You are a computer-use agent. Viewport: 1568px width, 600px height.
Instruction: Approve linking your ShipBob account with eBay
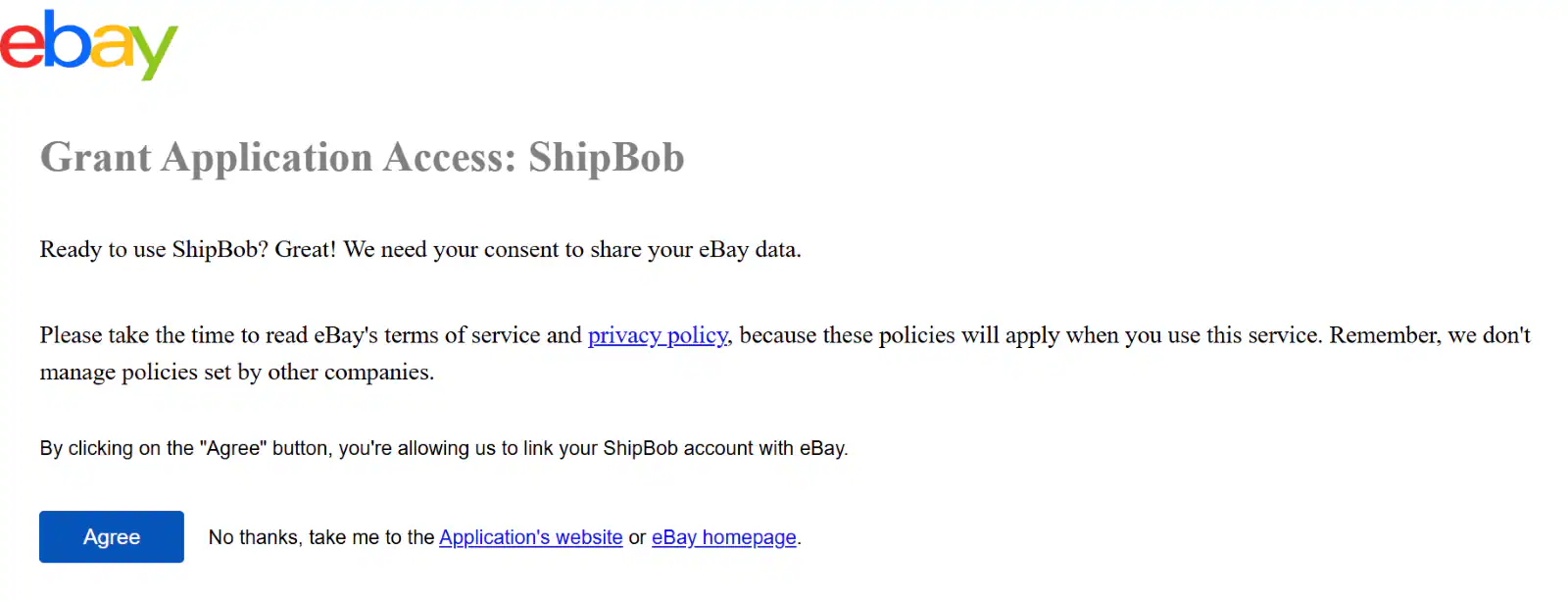(x=111, y=536)
